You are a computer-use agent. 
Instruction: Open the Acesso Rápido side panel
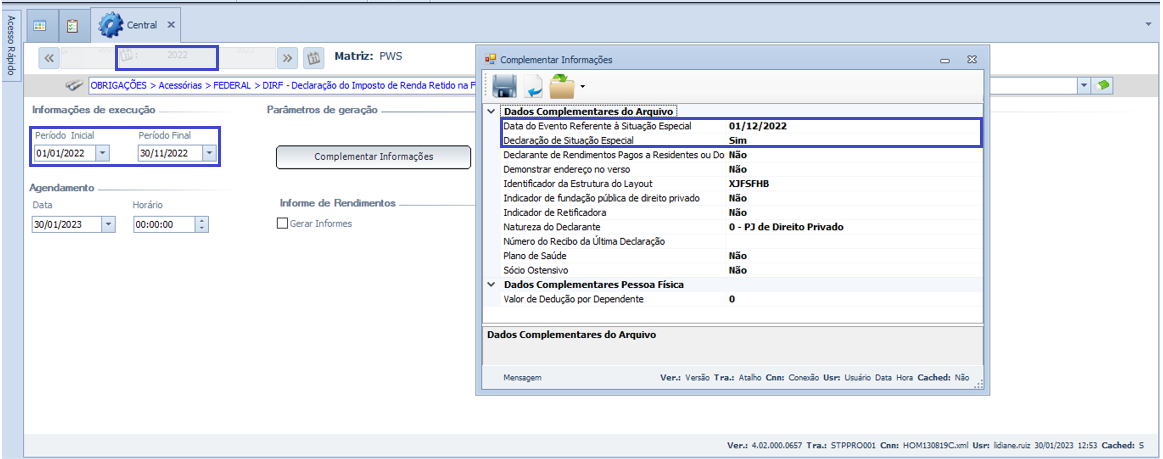[10, 61]
